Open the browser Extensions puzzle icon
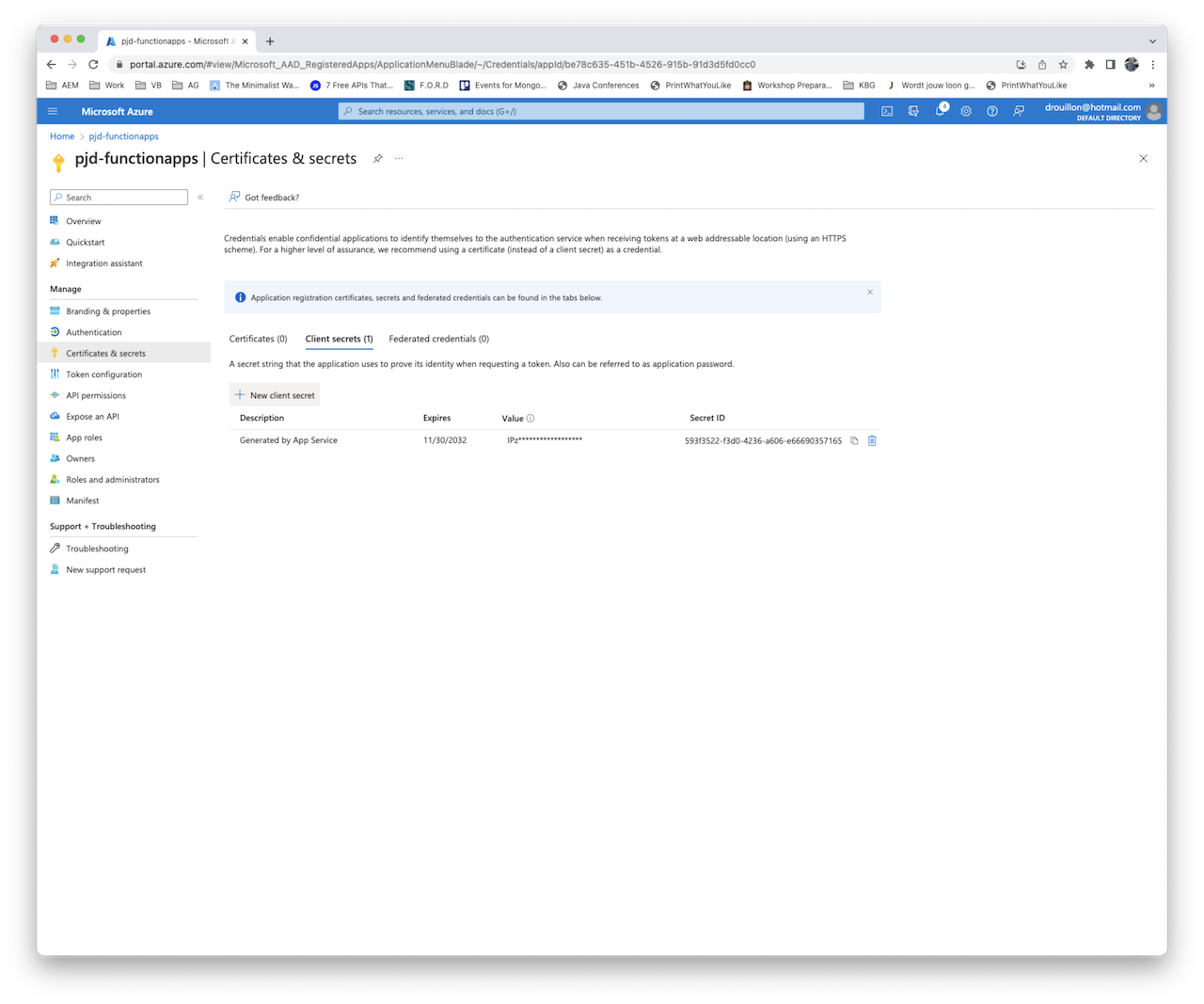 pyautogui.click(x=1089, y=64)
